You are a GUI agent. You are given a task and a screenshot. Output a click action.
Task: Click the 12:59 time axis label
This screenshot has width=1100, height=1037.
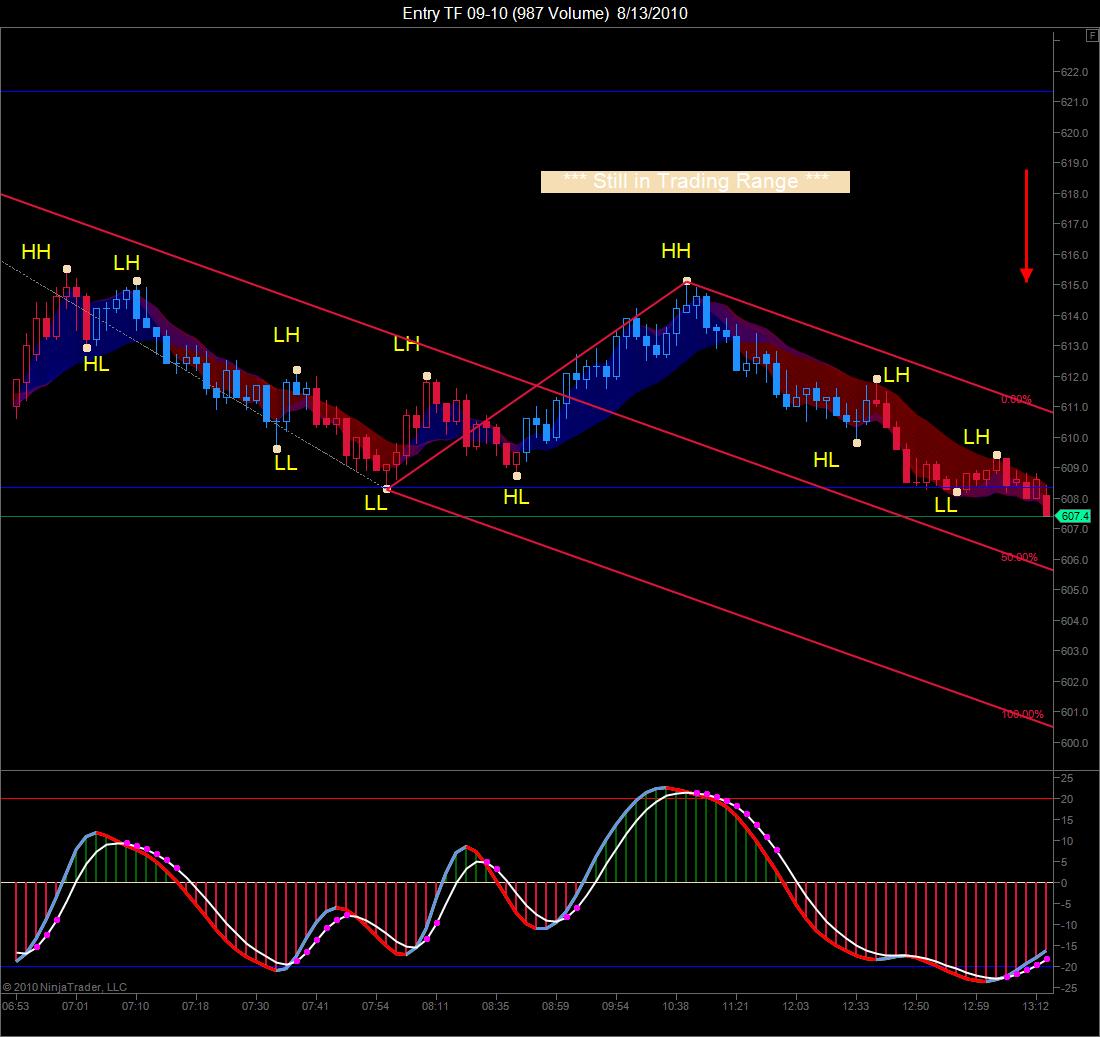pos(976,1006)
